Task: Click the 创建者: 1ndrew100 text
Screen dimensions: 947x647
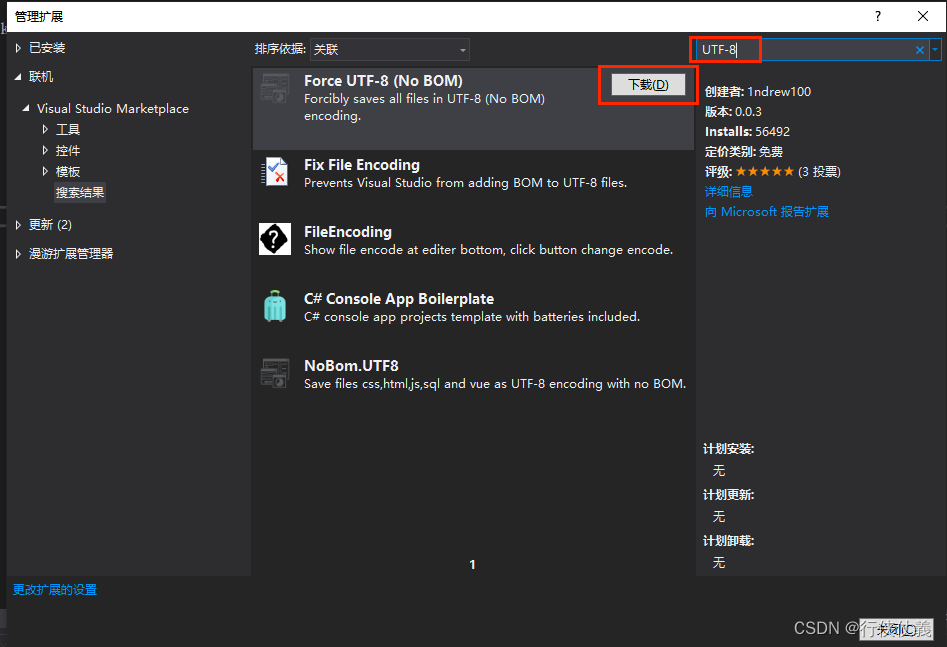Action: point(758,92)
